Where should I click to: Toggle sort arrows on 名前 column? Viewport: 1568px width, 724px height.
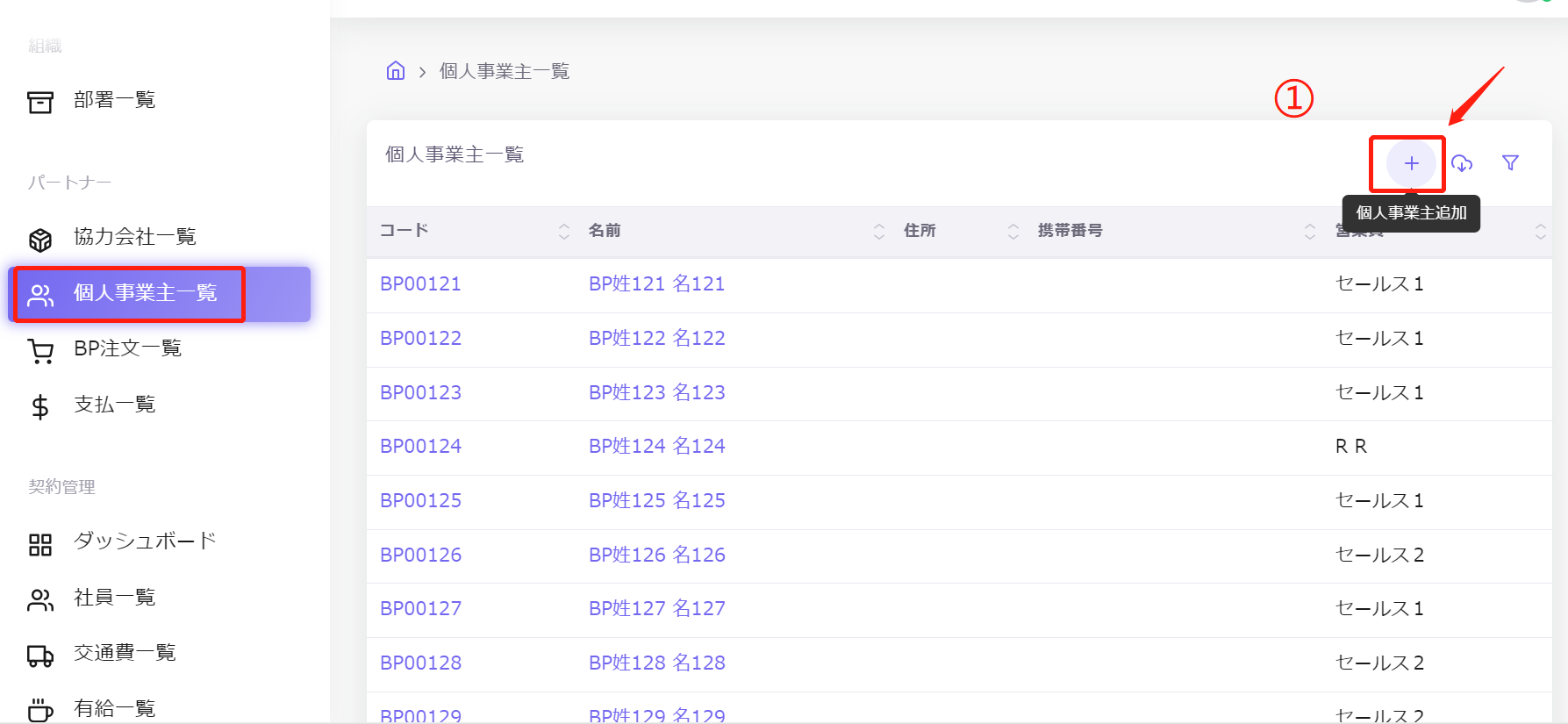(x=878, y=232)
